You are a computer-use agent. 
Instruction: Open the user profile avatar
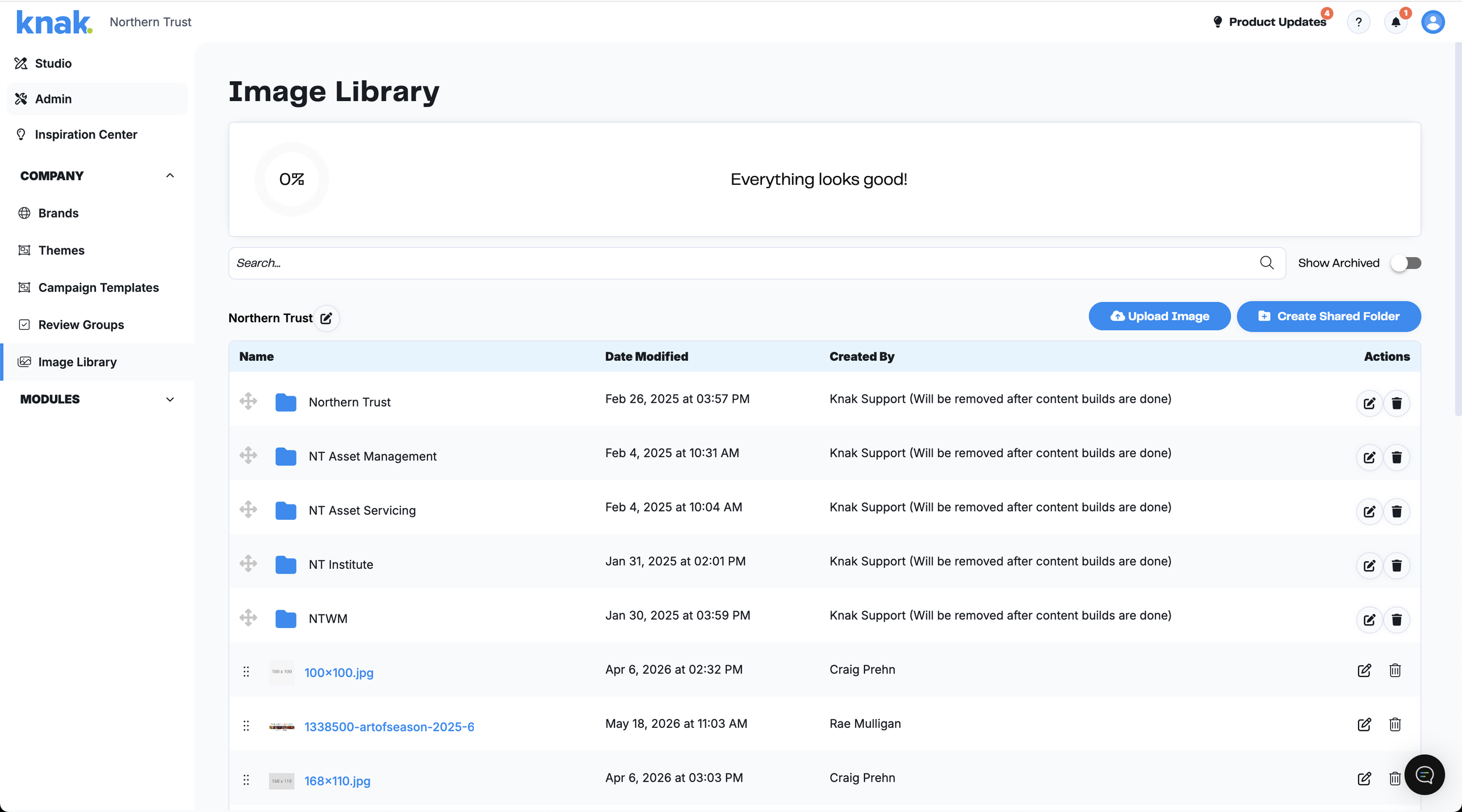1433,22
